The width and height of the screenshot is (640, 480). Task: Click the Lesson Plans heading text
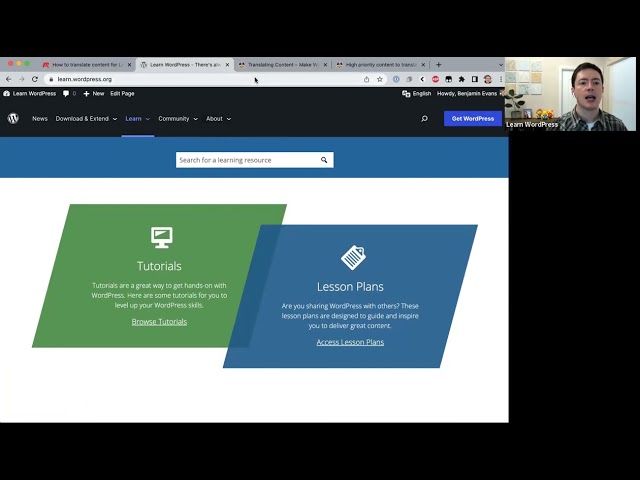350,287
